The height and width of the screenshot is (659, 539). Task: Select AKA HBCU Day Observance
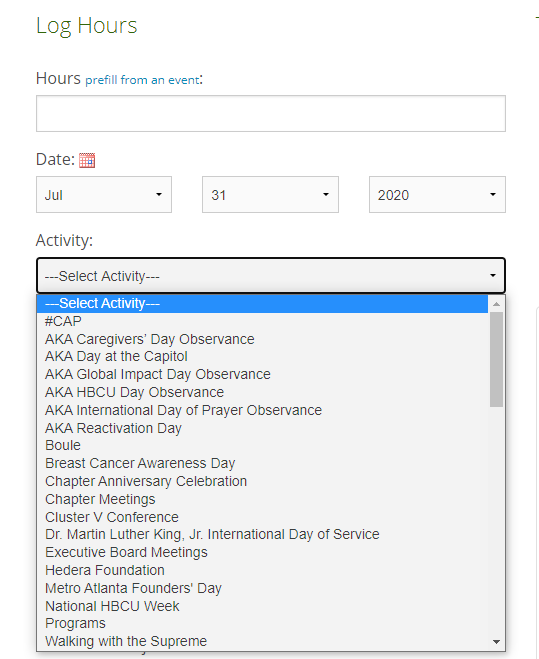[x=263, y=392]
